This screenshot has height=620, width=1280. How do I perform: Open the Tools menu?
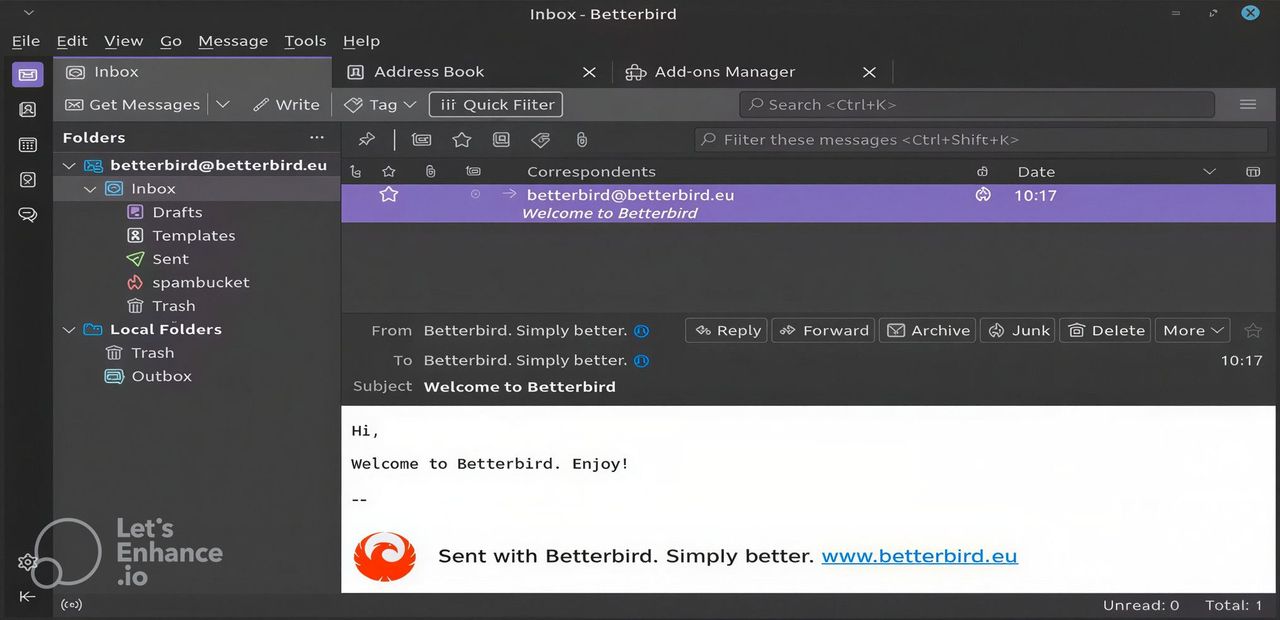[x=305, y=41]
